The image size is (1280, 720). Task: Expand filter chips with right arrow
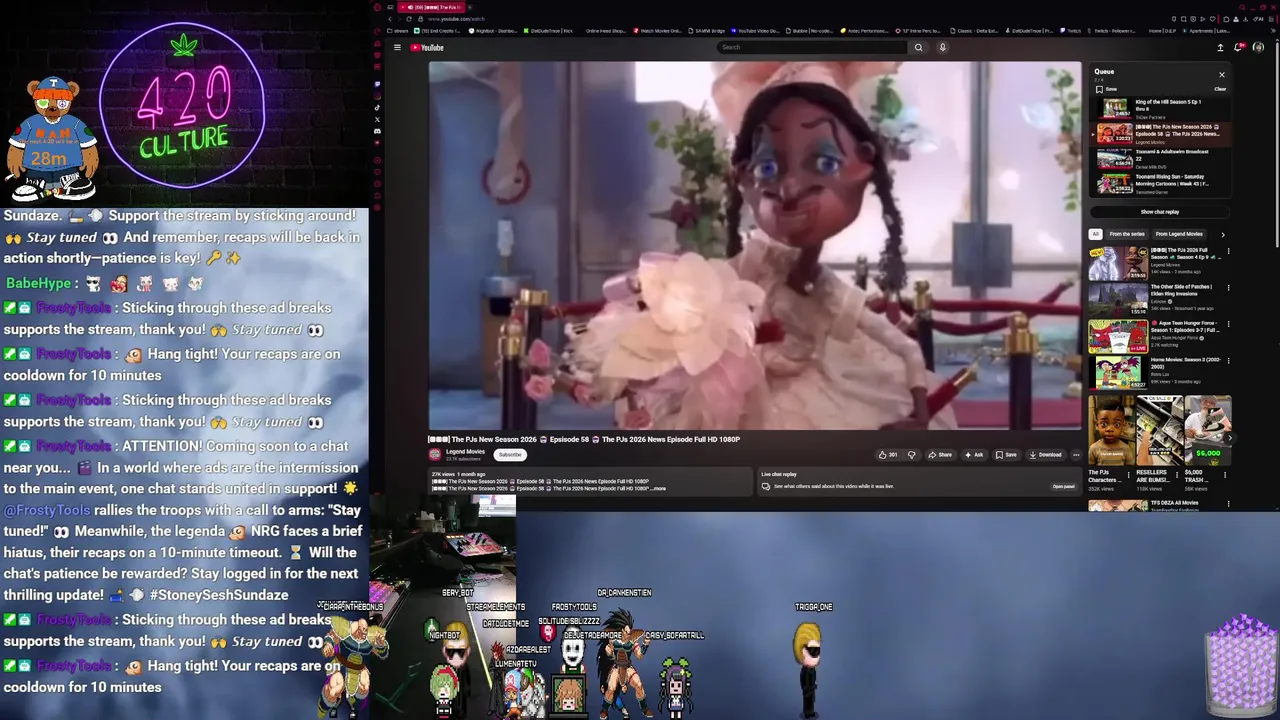click(1222, 234)
